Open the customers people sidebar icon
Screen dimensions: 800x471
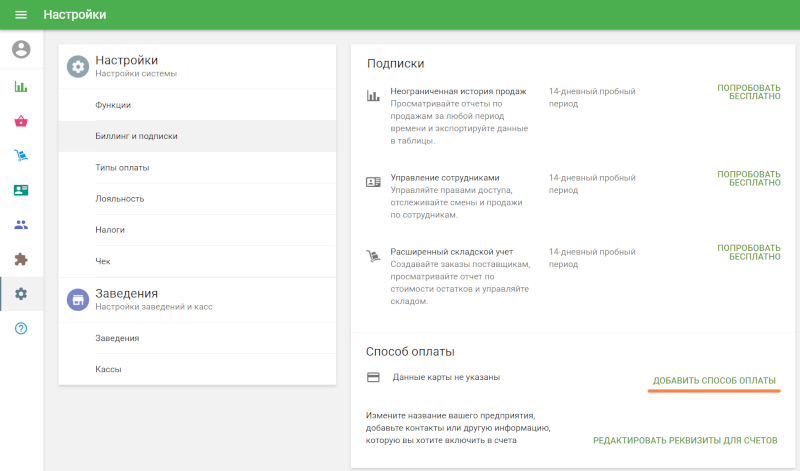(x=21, y=225)
